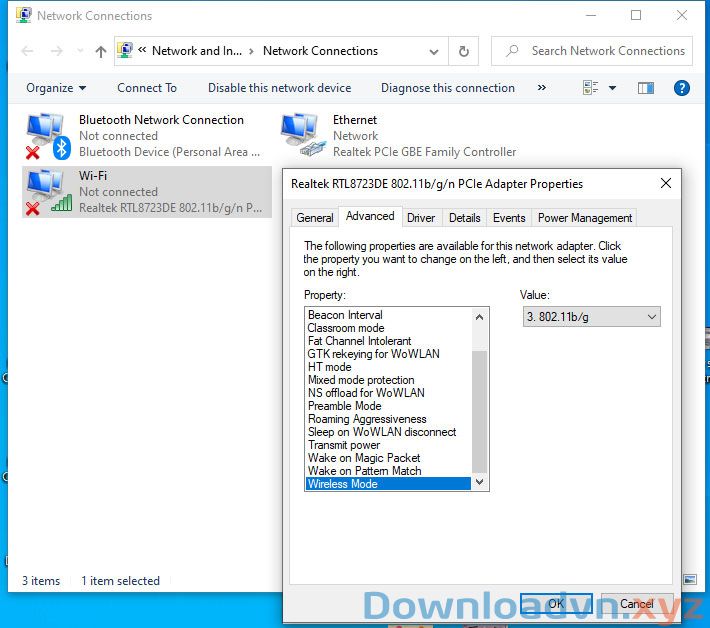Screen dimensions: 710x628
Task: Click property list scroll down arrow
Action: [x=480, y=482]
